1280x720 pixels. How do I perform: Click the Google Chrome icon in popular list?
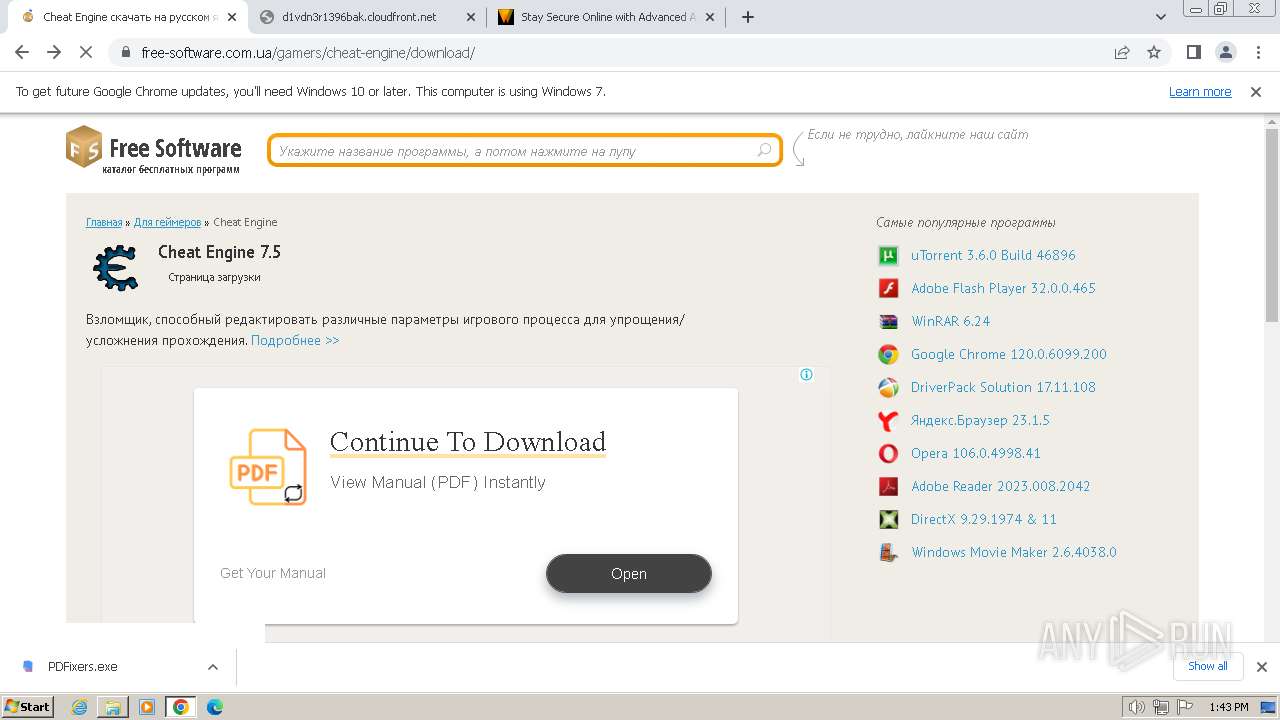point(888,354)
